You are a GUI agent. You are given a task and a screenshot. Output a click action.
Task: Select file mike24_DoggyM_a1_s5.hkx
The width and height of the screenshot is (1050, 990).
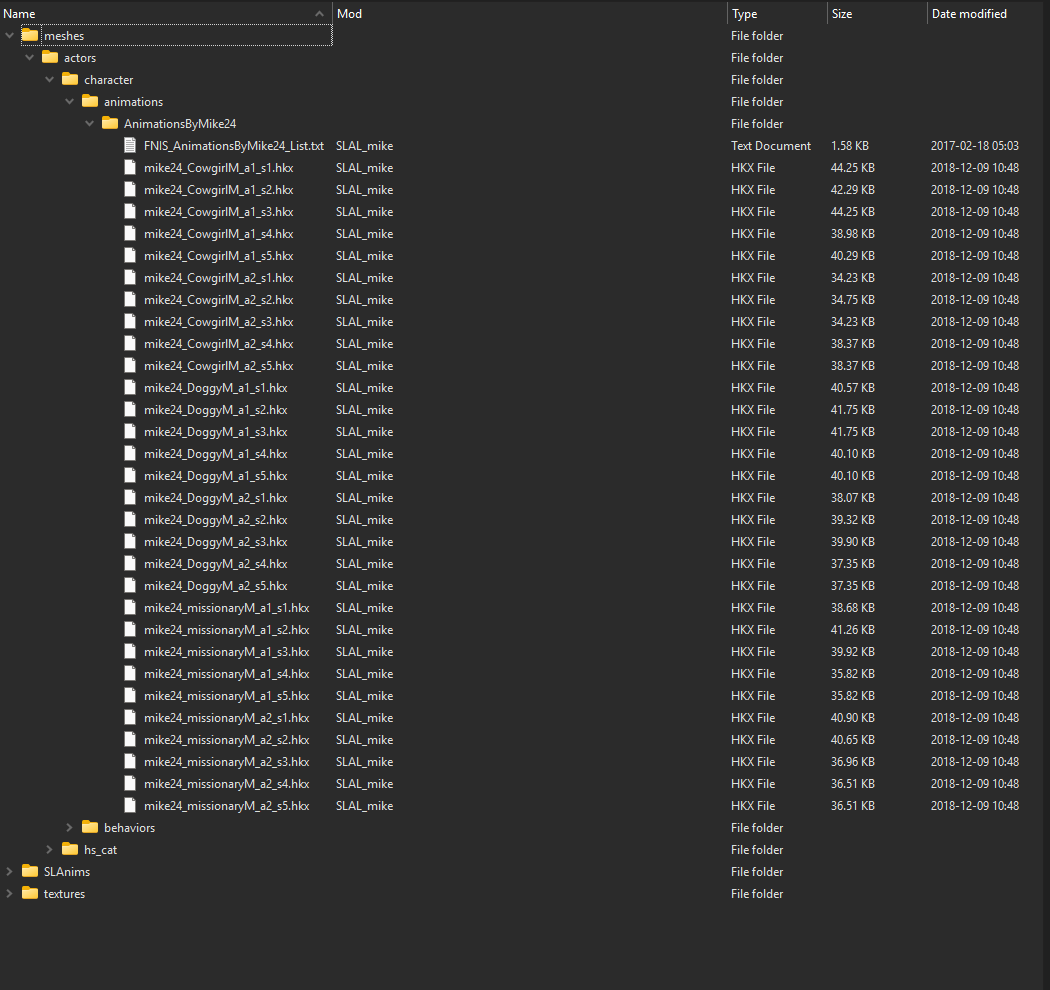click(216, 476)
